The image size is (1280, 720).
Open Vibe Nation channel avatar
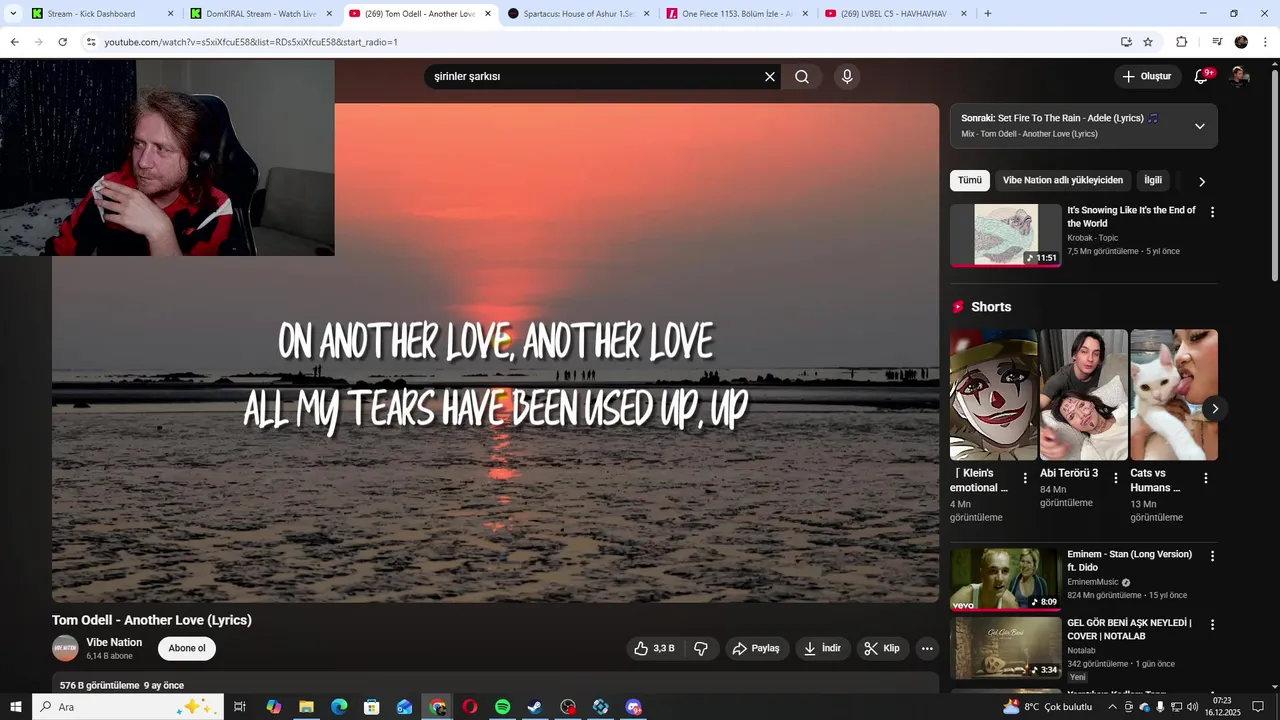[65, 648]
